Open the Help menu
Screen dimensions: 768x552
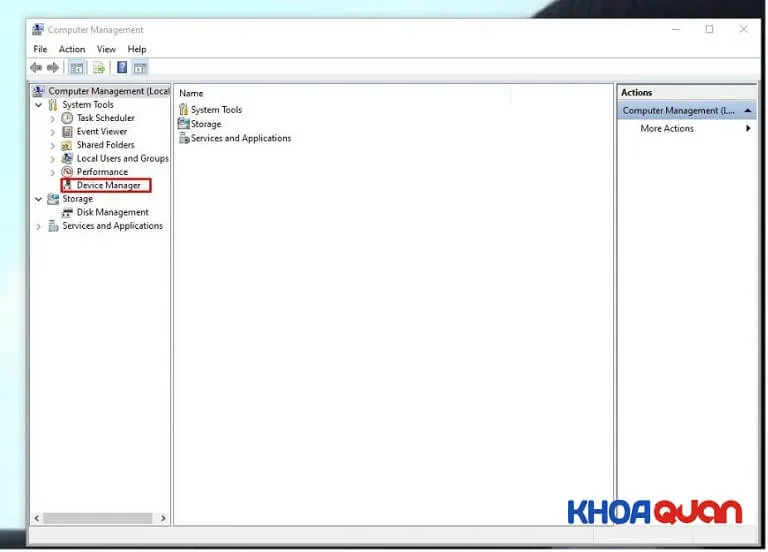[x=137, y=49]
